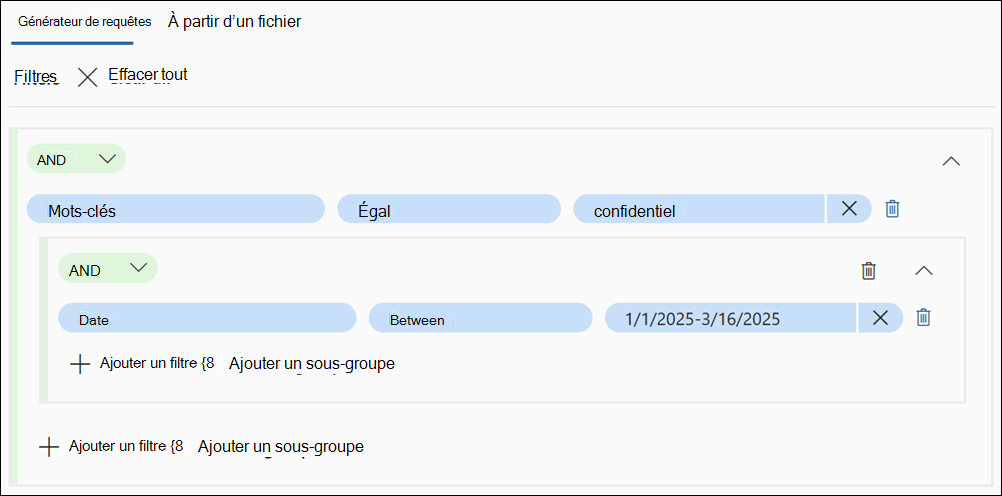Open the À partir d'un fichier tab
The image size is (1002, 496).
pyautogui.click(x=234, y=21)
